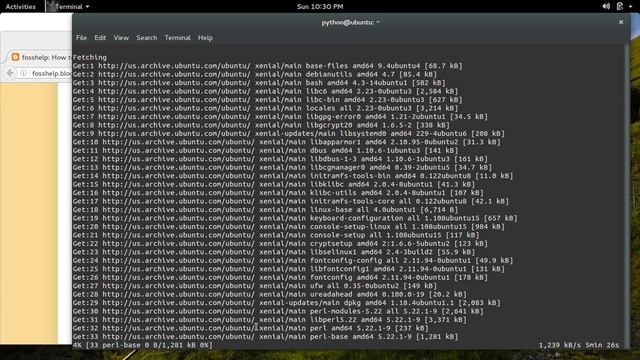Open the Activities overview

pos(20,7)
